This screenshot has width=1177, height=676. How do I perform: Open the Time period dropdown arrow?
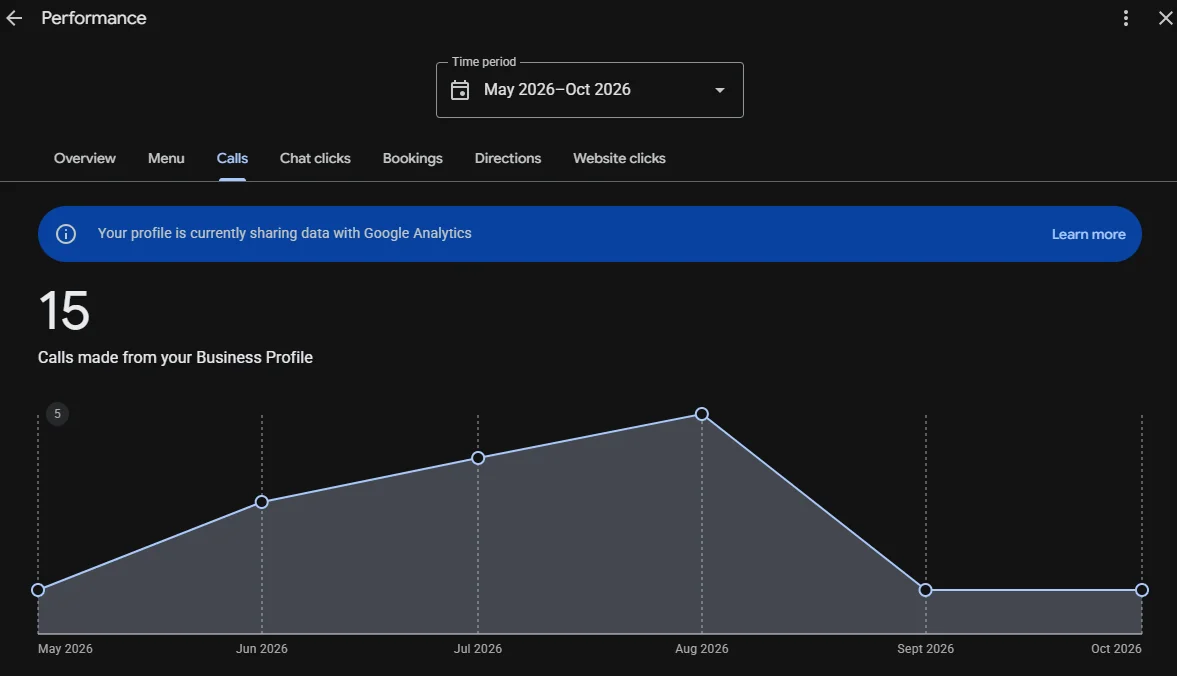[x=719, y=90]
